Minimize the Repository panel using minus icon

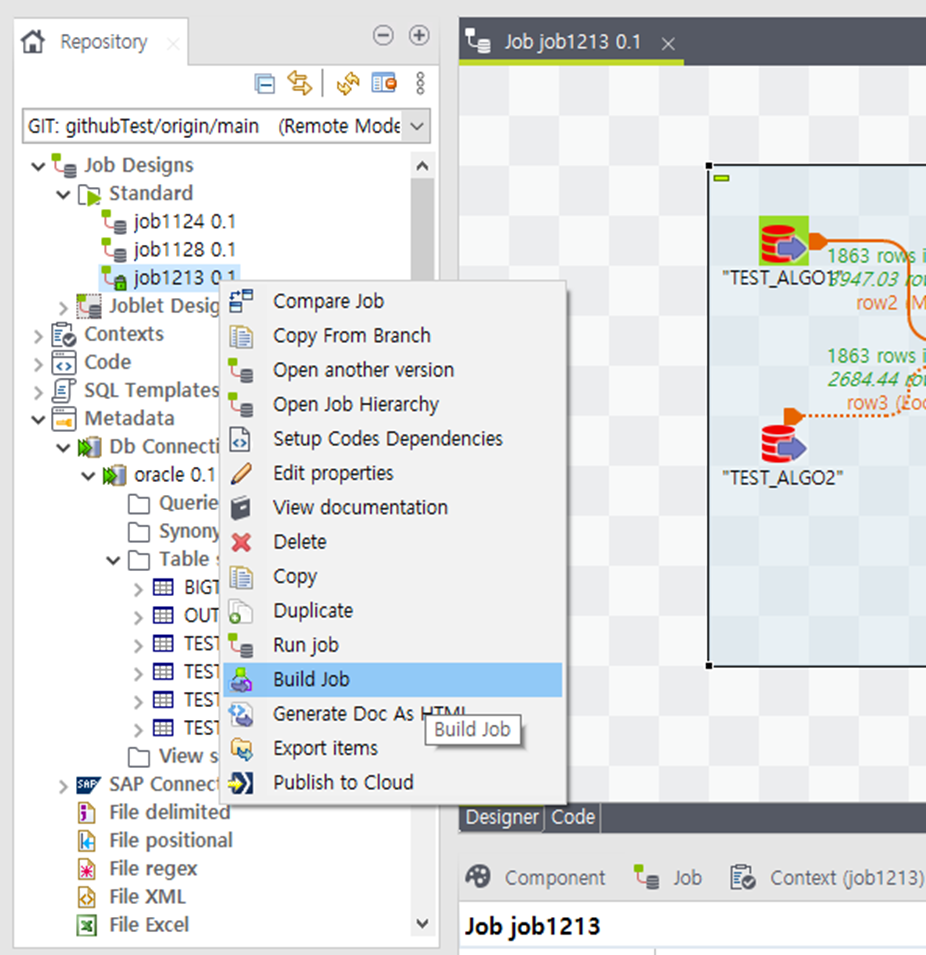click(x=383, y=35)
